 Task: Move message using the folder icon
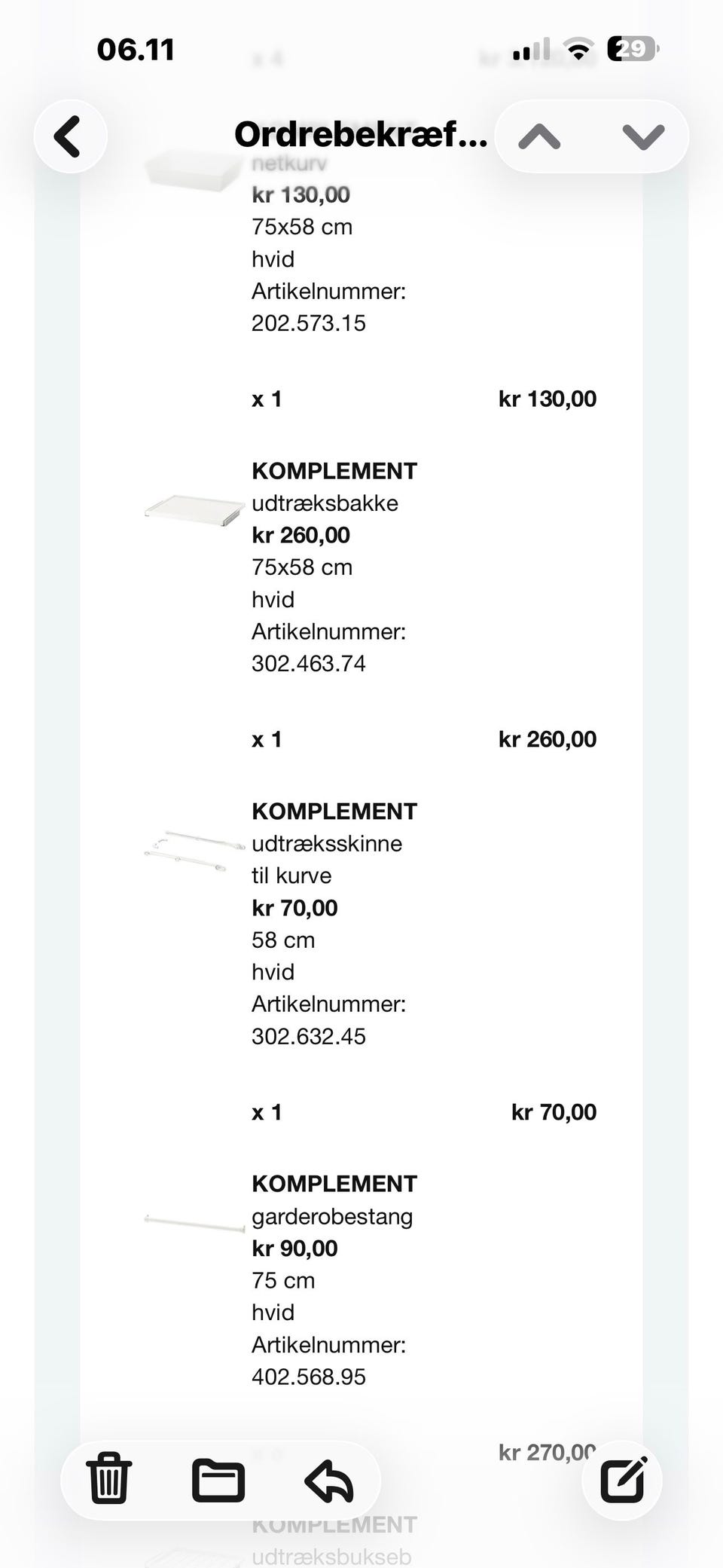(x=218, y=1480)
